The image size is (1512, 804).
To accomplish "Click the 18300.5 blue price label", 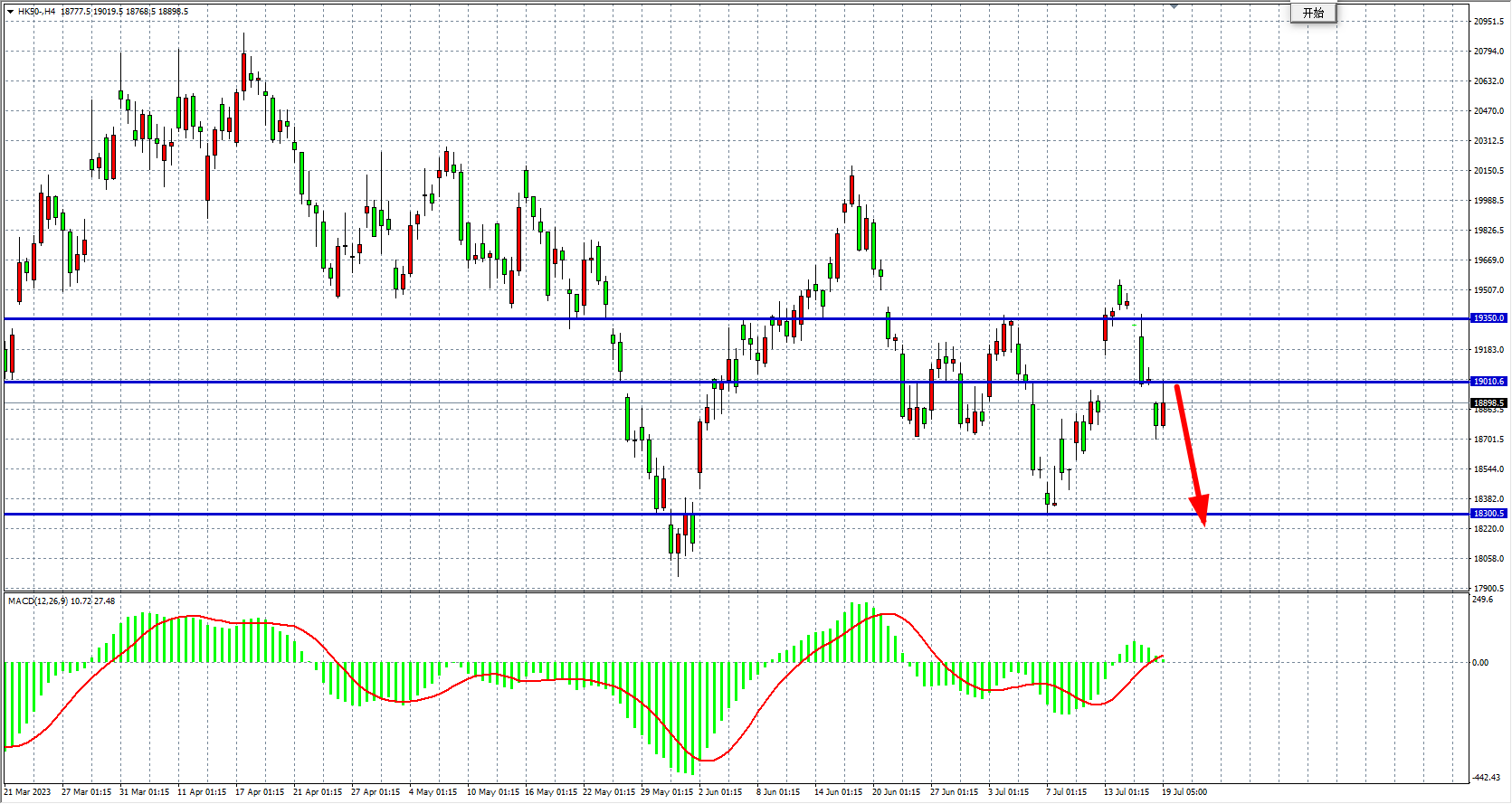I will (x=1488, y=514).
